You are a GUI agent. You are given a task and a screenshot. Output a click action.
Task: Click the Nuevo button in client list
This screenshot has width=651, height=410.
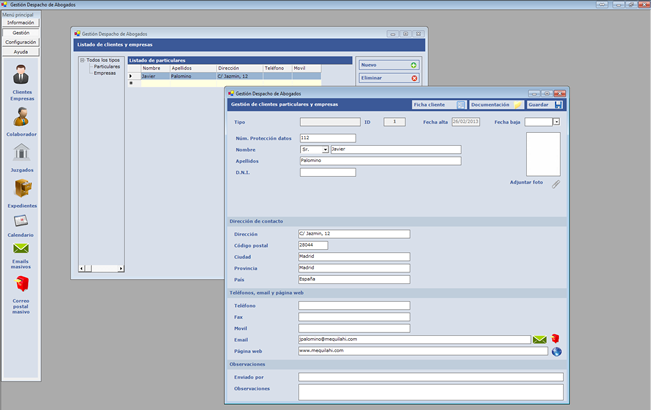(x=389, y=64)
